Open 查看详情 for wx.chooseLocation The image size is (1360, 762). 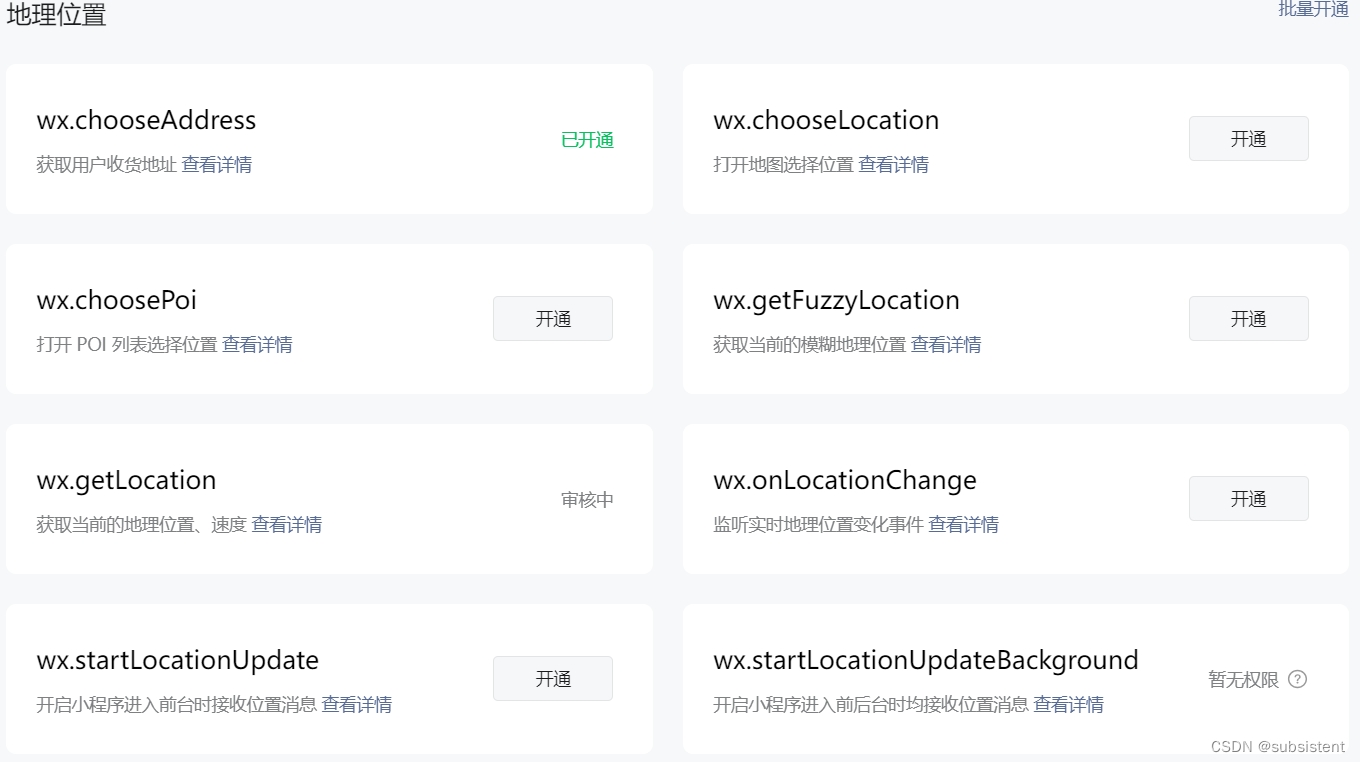click(x=893, y=164)
